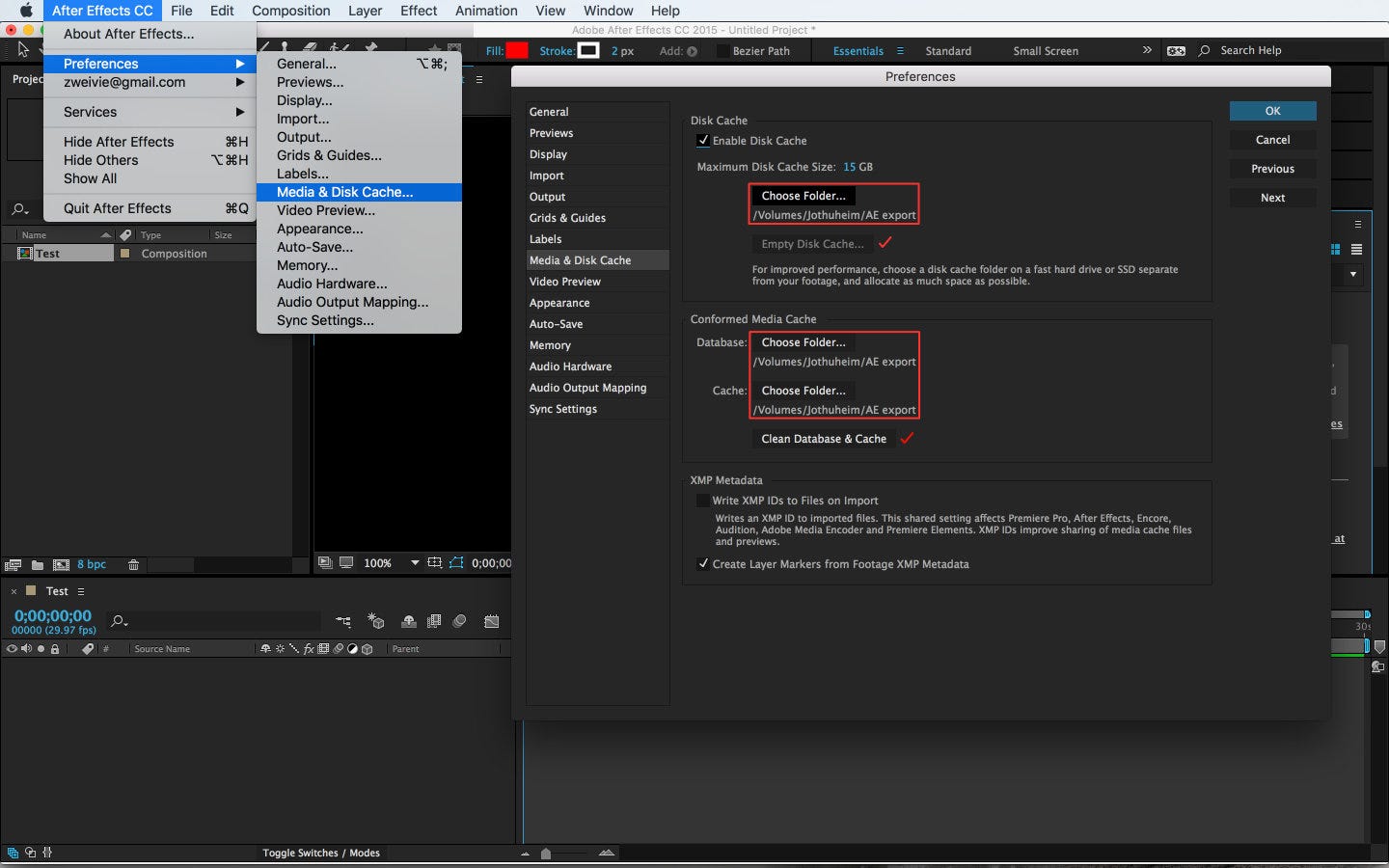Open the Graph Editor icon in timeline
Viewport: 1389px width, 868px height.
[492, 622]
